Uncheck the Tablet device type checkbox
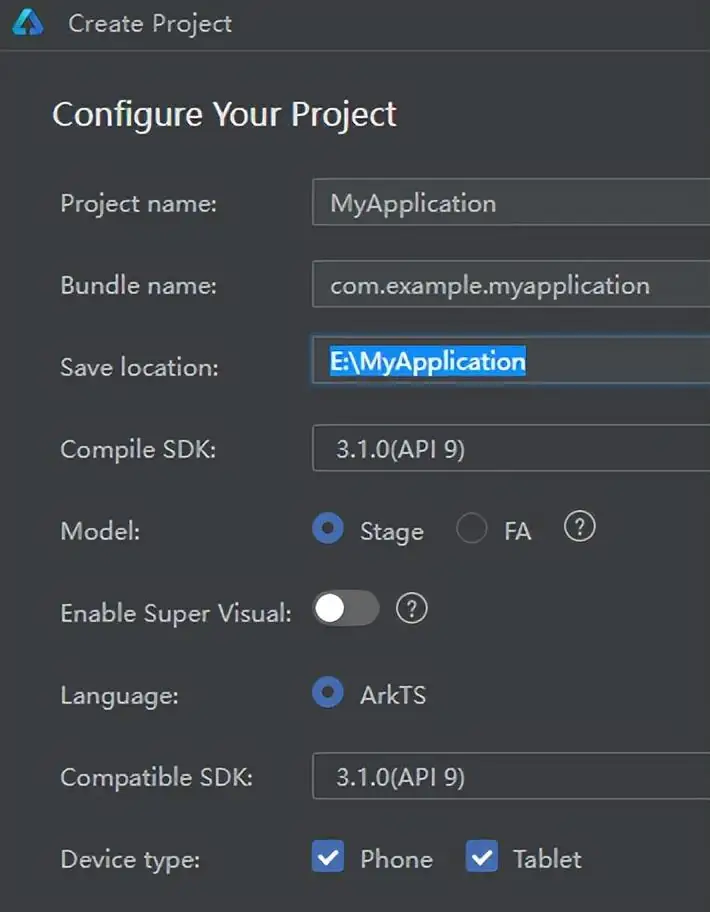Screen dimensions: 710x912 [481, 857]
